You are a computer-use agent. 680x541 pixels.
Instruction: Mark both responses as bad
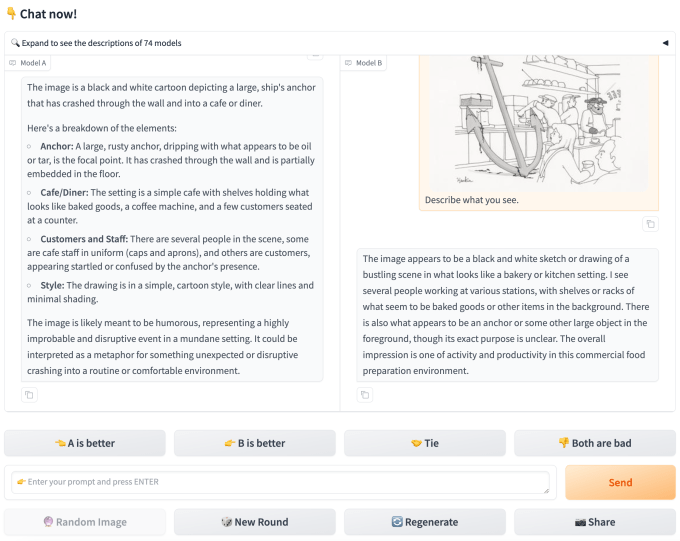(595, 443)
